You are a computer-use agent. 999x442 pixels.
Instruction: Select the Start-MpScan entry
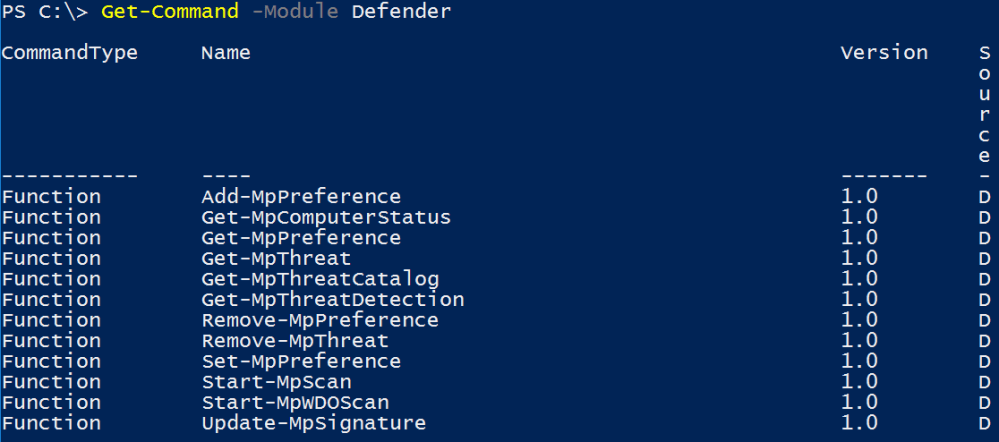(276, 382)
